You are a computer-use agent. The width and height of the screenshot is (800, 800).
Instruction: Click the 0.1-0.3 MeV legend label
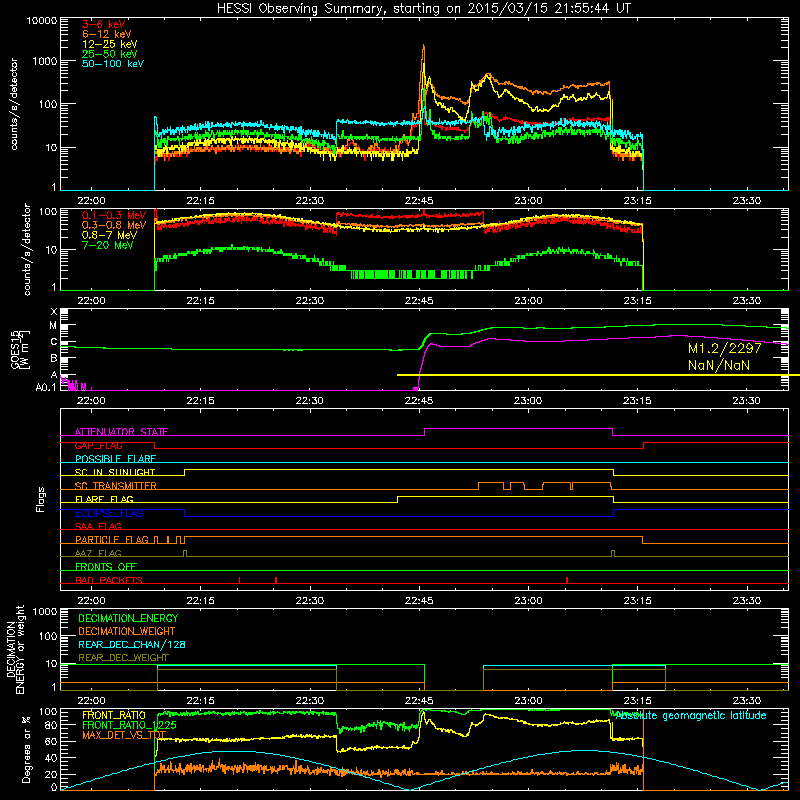pos(114,215)
